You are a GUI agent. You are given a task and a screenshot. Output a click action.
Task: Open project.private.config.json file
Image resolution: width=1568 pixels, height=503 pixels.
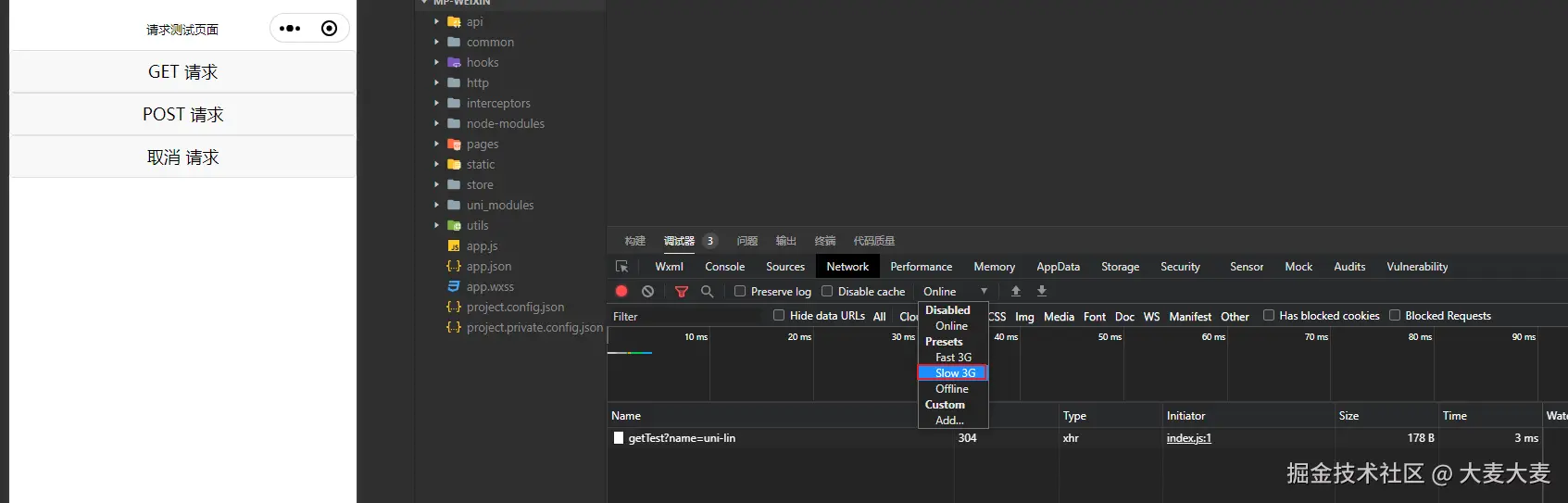click(x=534, y=327)
